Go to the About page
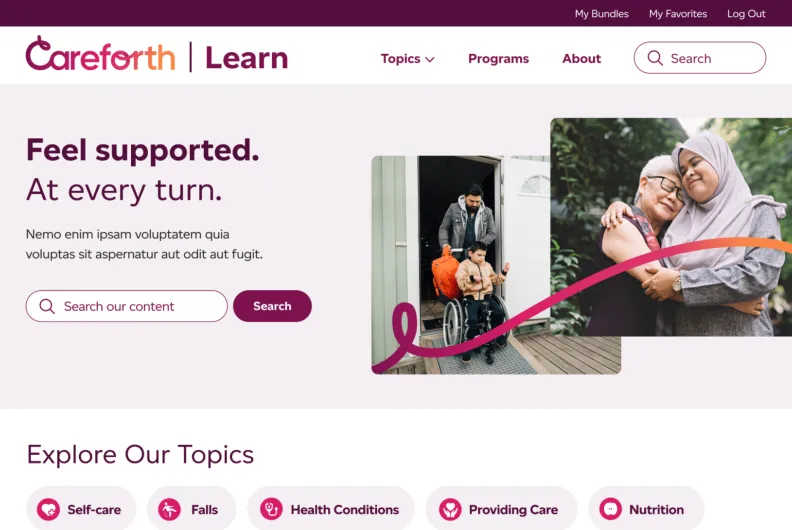 coord(581,59)
